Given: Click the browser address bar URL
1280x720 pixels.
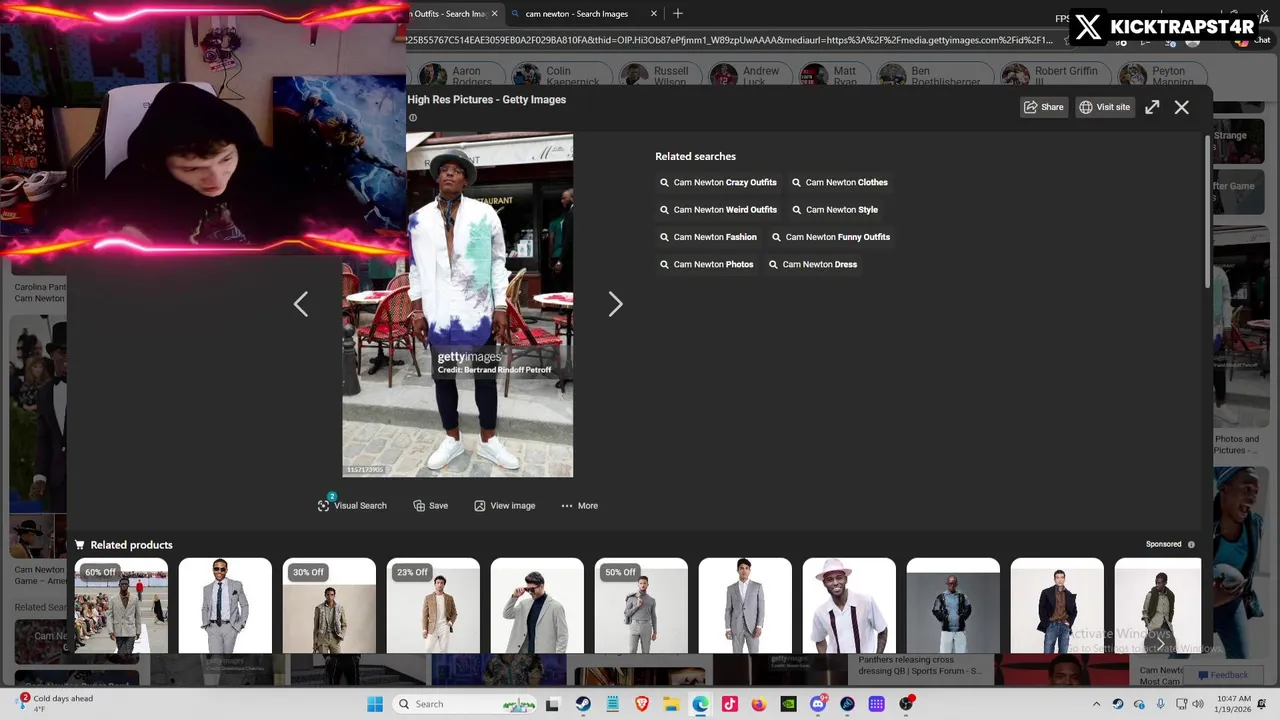Looking at the screenshot, I should pyautogui.click(x=729, y=40).
